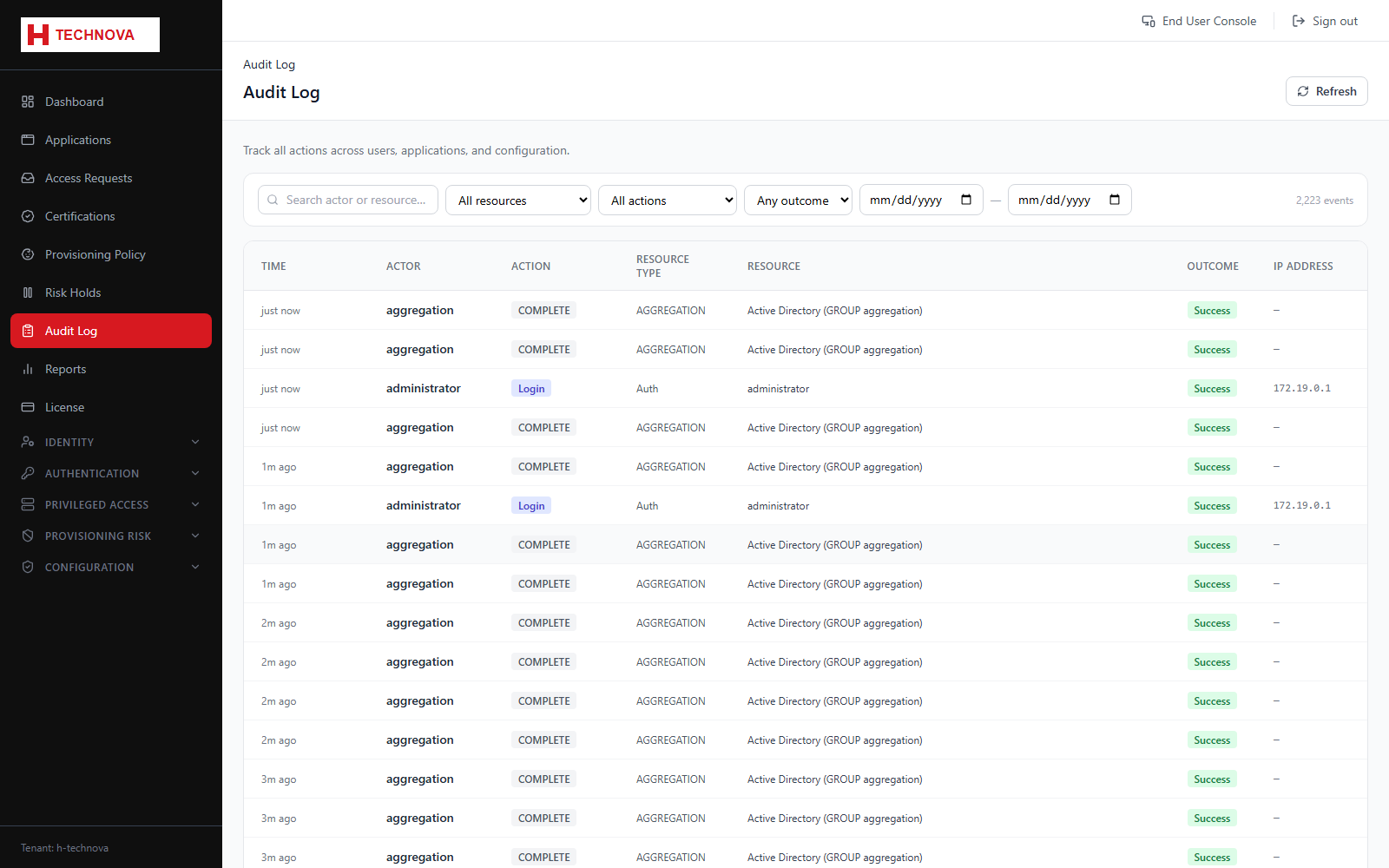This screenshot has height=868, width=1389.
Task: Click the Technova logo
Action: (90, 35)
